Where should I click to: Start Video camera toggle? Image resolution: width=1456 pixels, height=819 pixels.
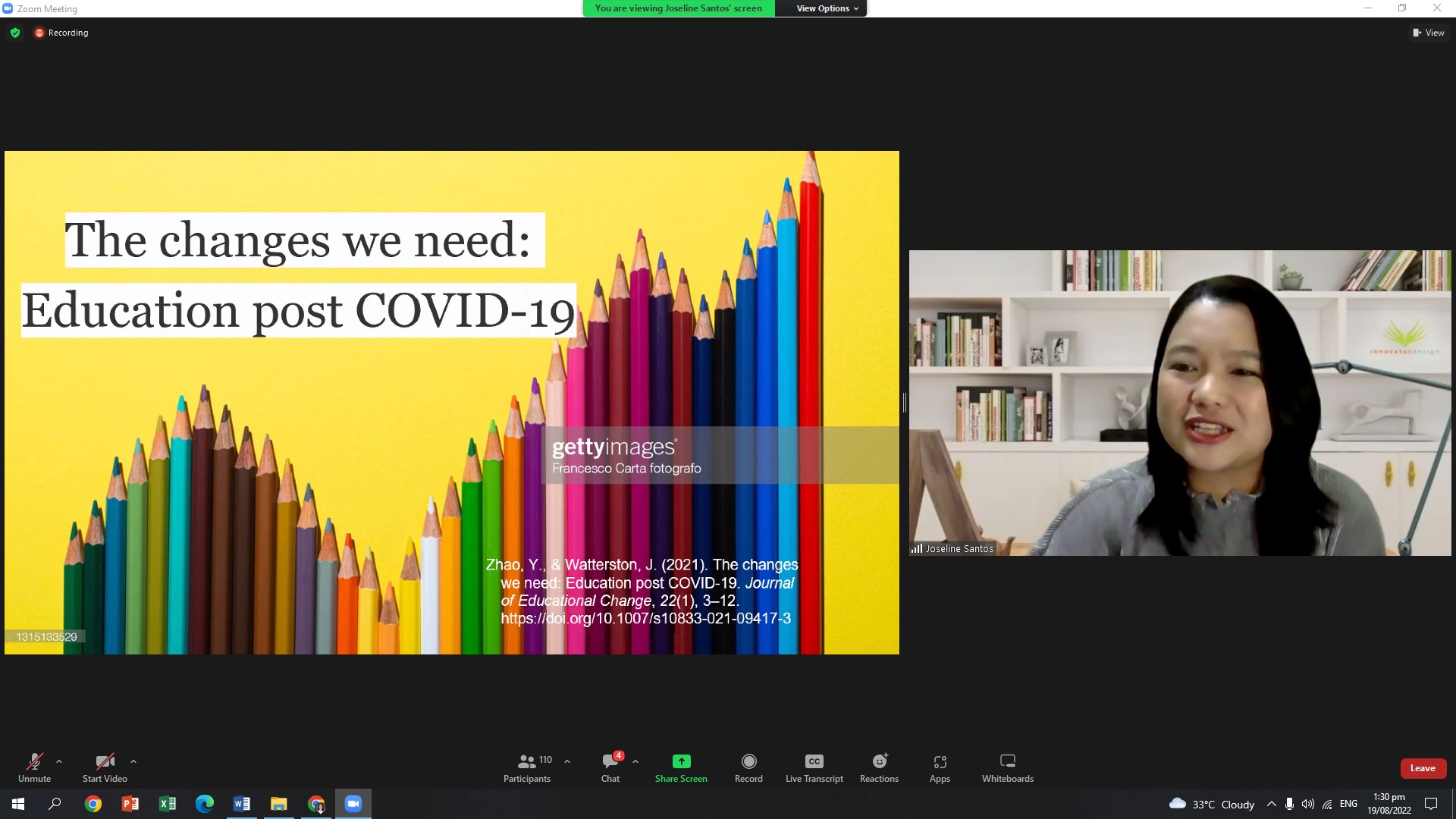tap(105, 767)
